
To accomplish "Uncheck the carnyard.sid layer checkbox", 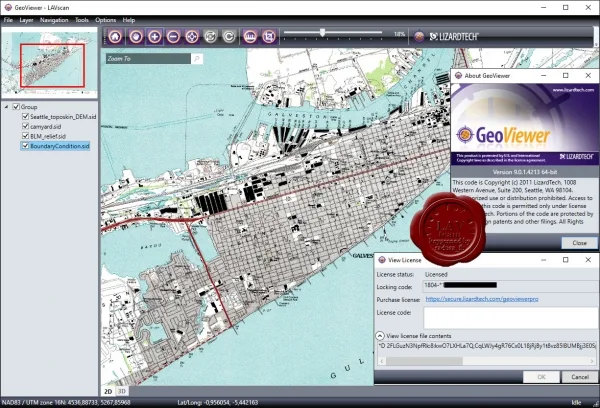I will point(26,126).
